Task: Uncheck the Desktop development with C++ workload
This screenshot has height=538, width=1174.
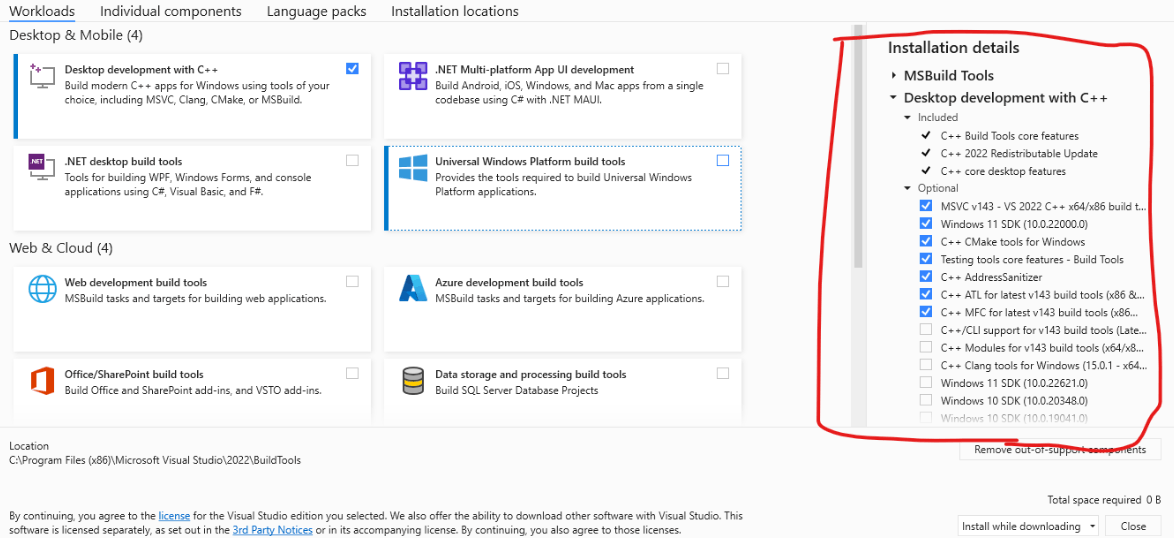Action: [x=353, y=68]
